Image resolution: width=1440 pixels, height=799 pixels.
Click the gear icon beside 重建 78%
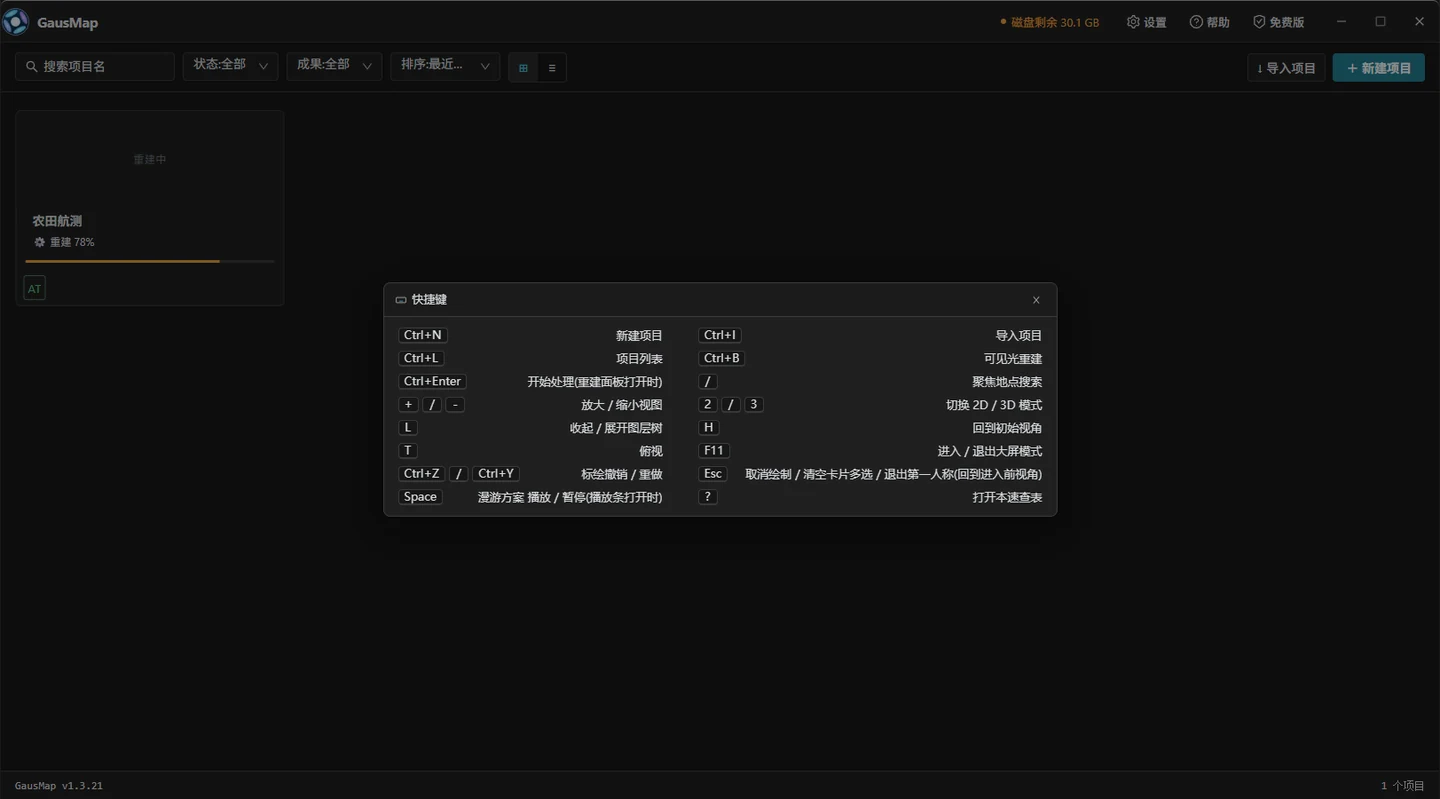tap(40, 242)
